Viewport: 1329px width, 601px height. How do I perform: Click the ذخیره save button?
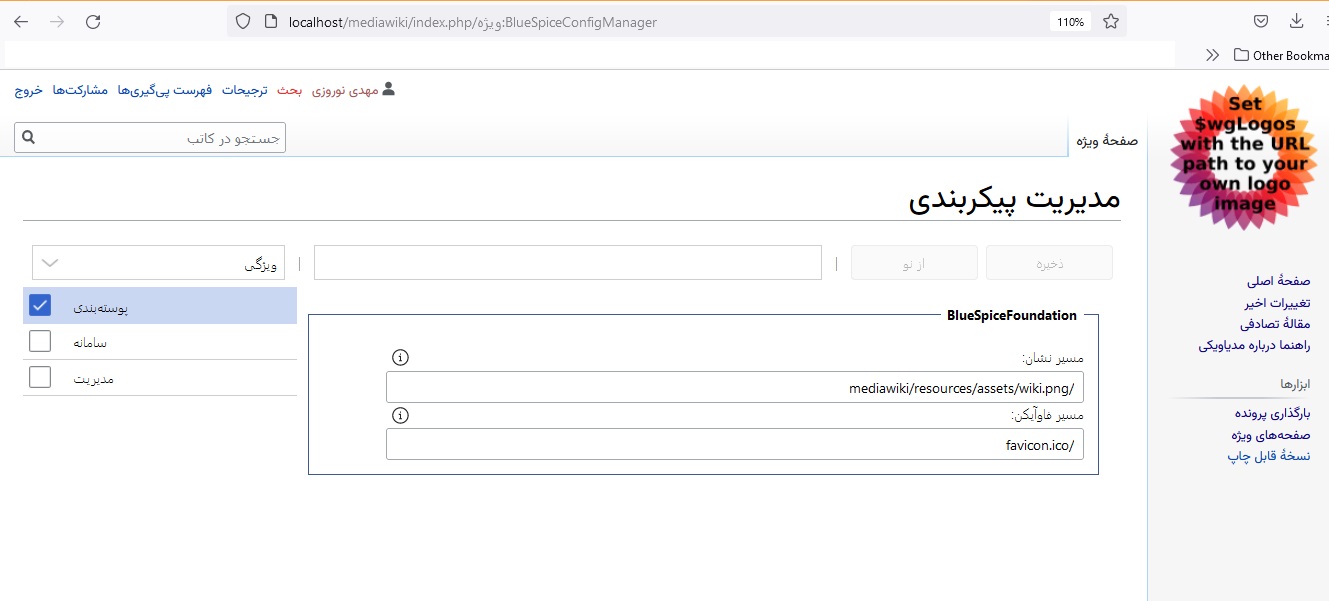pyautogui.click(x=1049, y=263)
